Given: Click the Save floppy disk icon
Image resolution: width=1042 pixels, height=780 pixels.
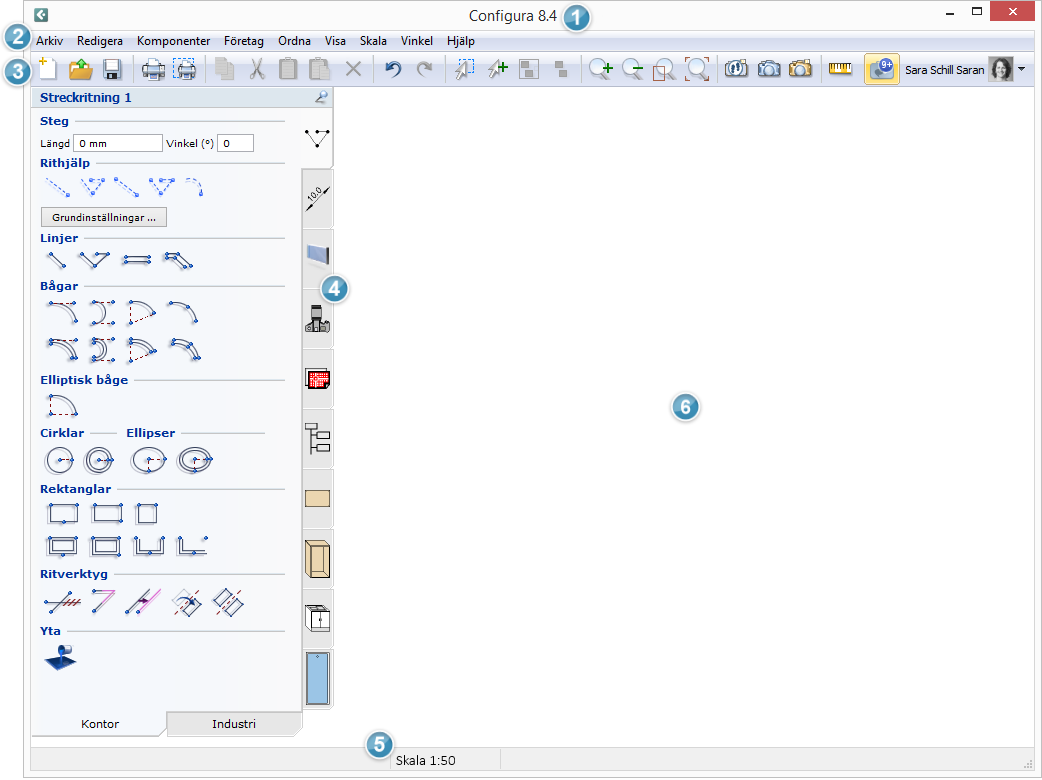Looking at the screenshot, I should point(112,69).
